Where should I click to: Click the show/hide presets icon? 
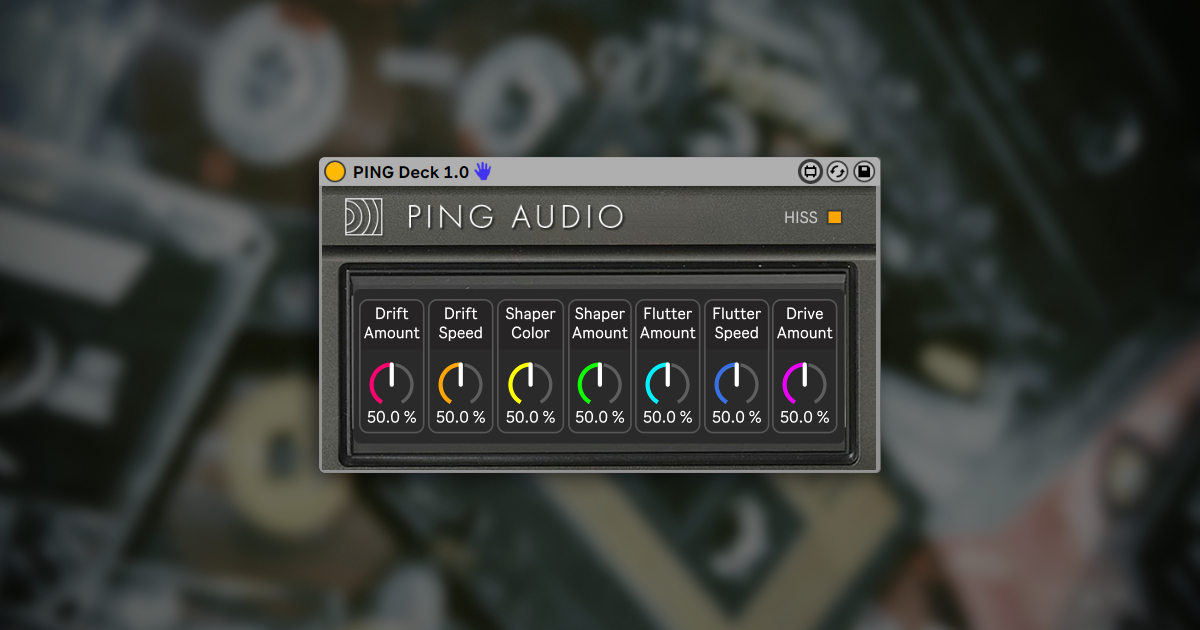pyautogui.click(x=810, y=172)
